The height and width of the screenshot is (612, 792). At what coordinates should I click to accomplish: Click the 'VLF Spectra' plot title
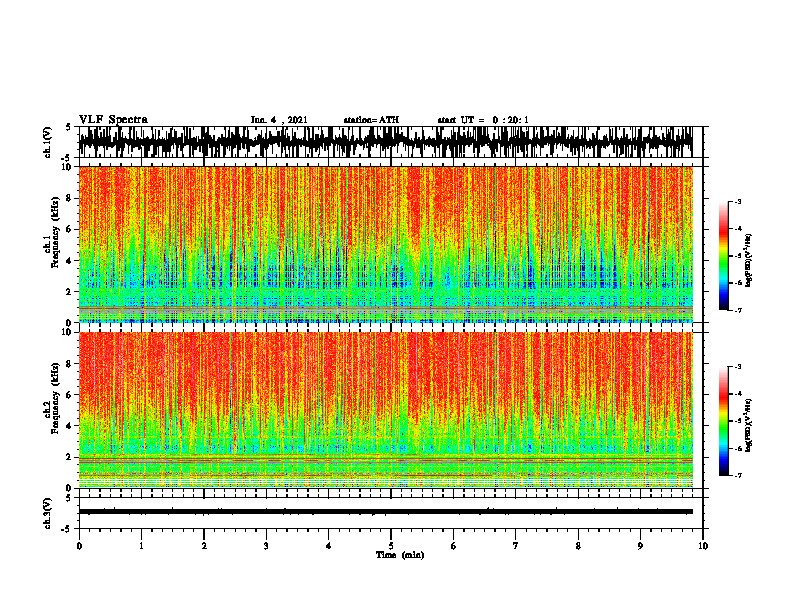pyautogui.click(x=113, y=119)
